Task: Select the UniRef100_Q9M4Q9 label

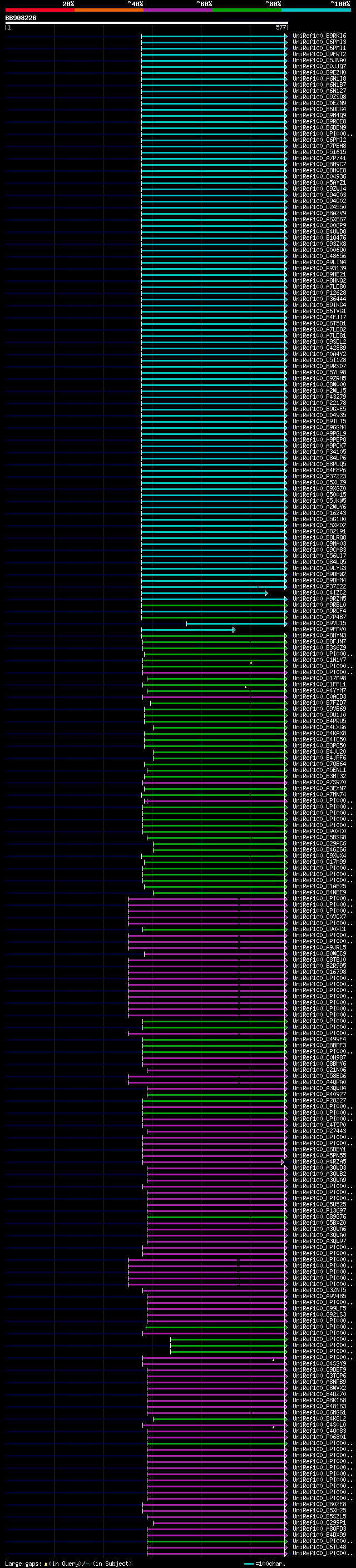Action: click(x=319, y=116)
